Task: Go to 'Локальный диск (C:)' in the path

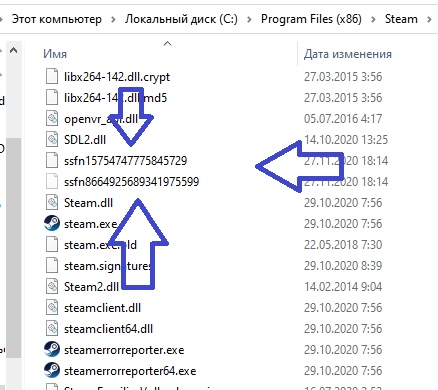Action: pos(181,19)
